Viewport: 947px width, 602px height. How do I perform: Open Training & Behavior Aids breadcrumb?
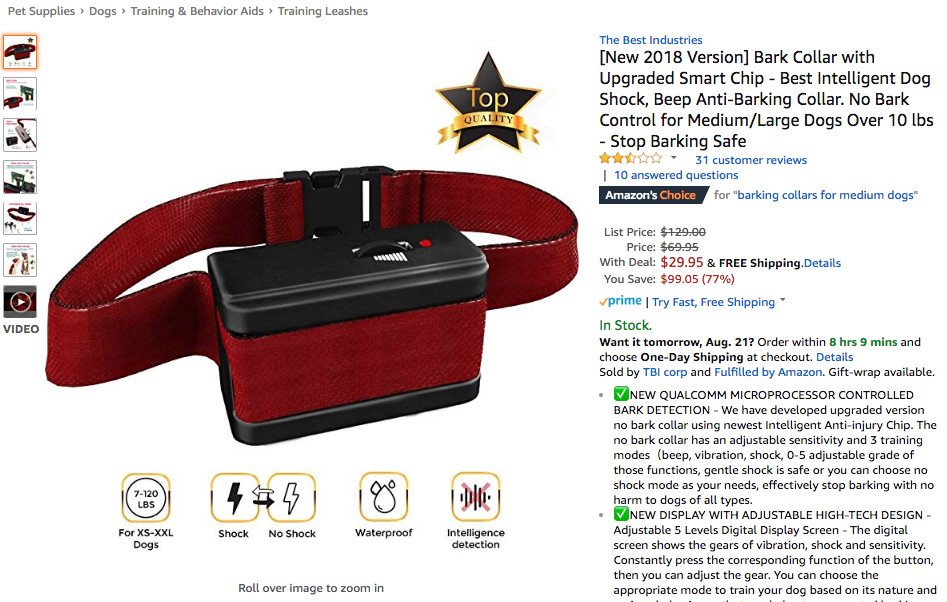(197, 11)
